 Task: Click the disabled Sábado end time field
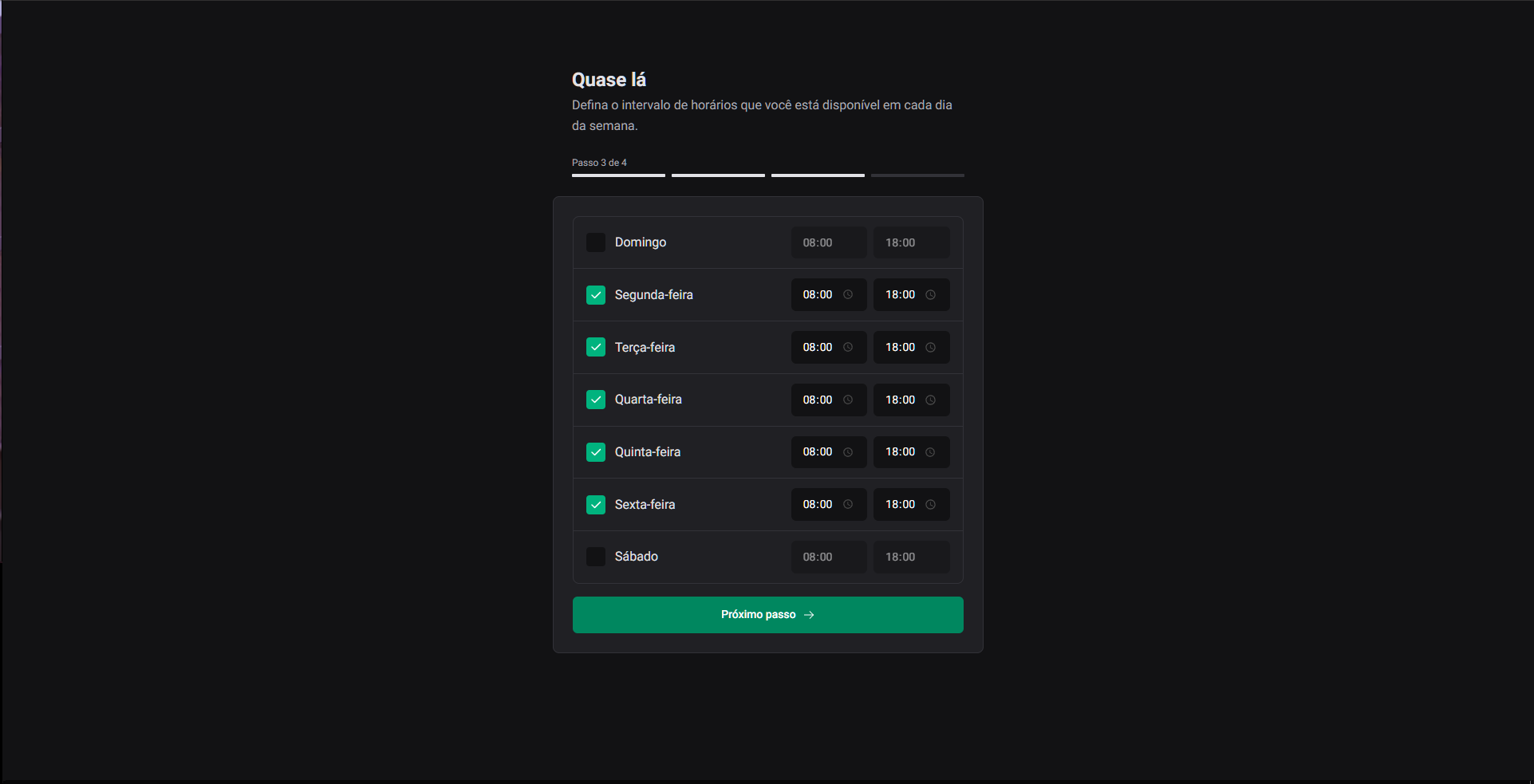(912, 557)
